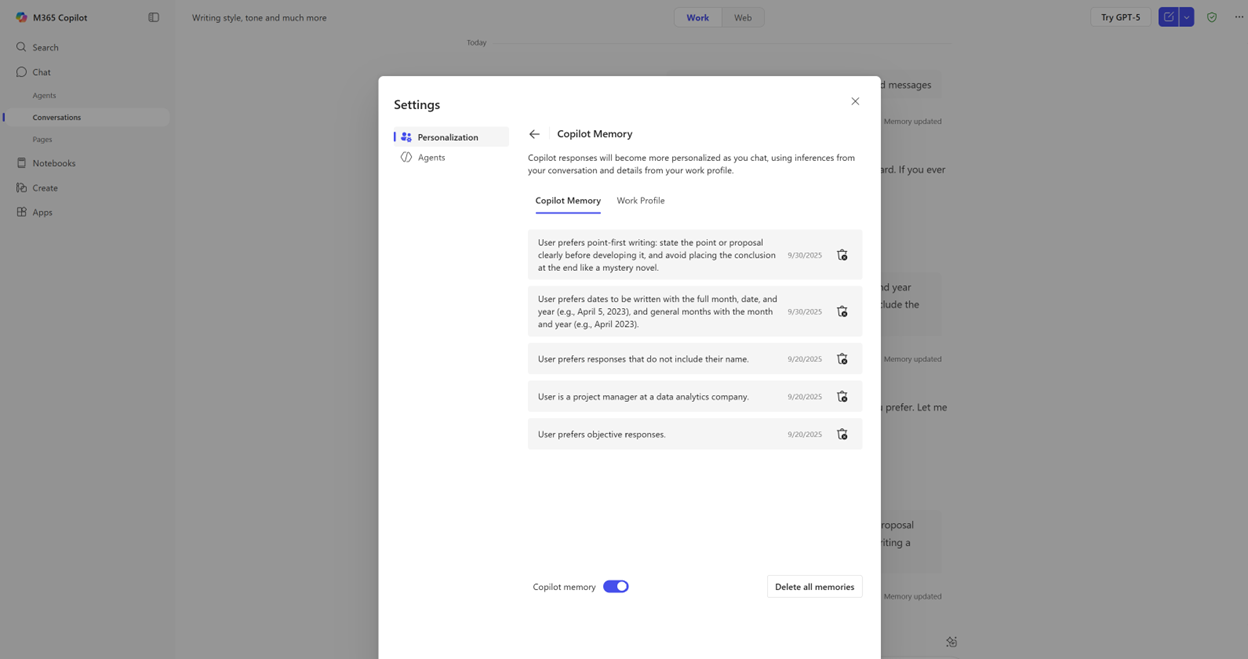Open the Agents settings section
The image size is (1248, 659).
(x=431, y=157)
